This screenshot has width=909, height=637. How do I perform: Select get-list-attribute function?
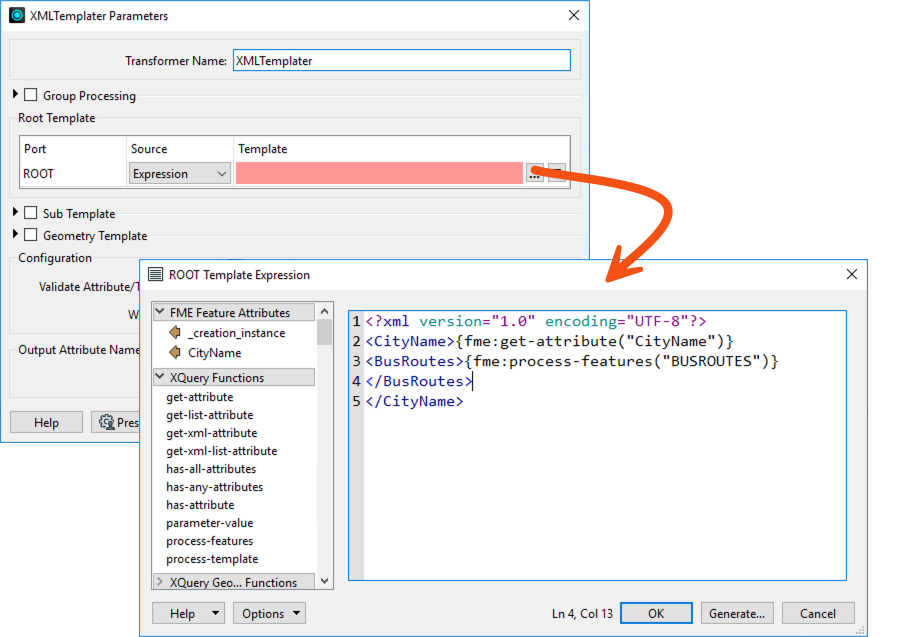210,415
